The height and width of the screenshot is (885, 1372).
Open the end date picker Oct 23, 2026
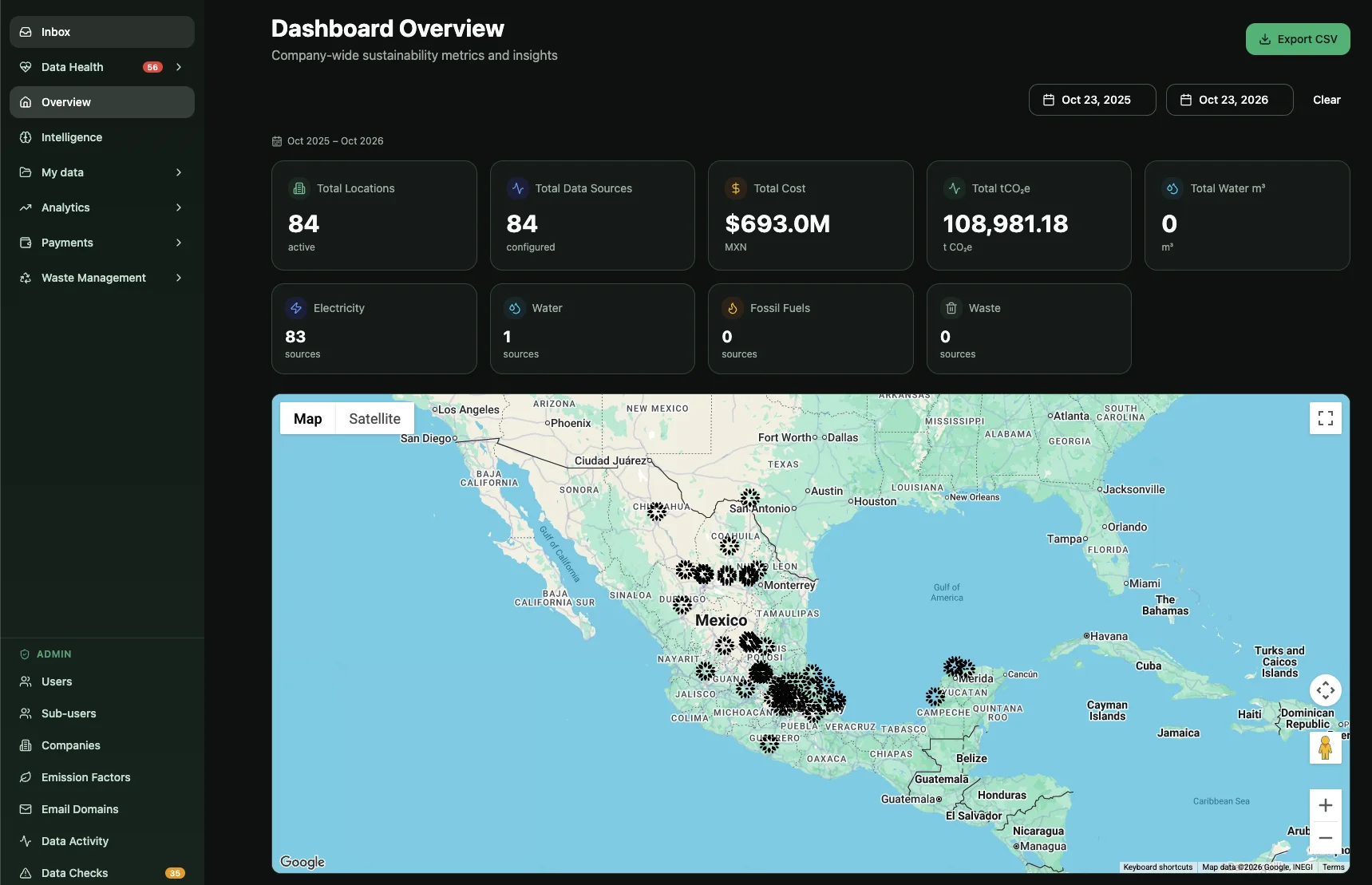coord(1229,100)
